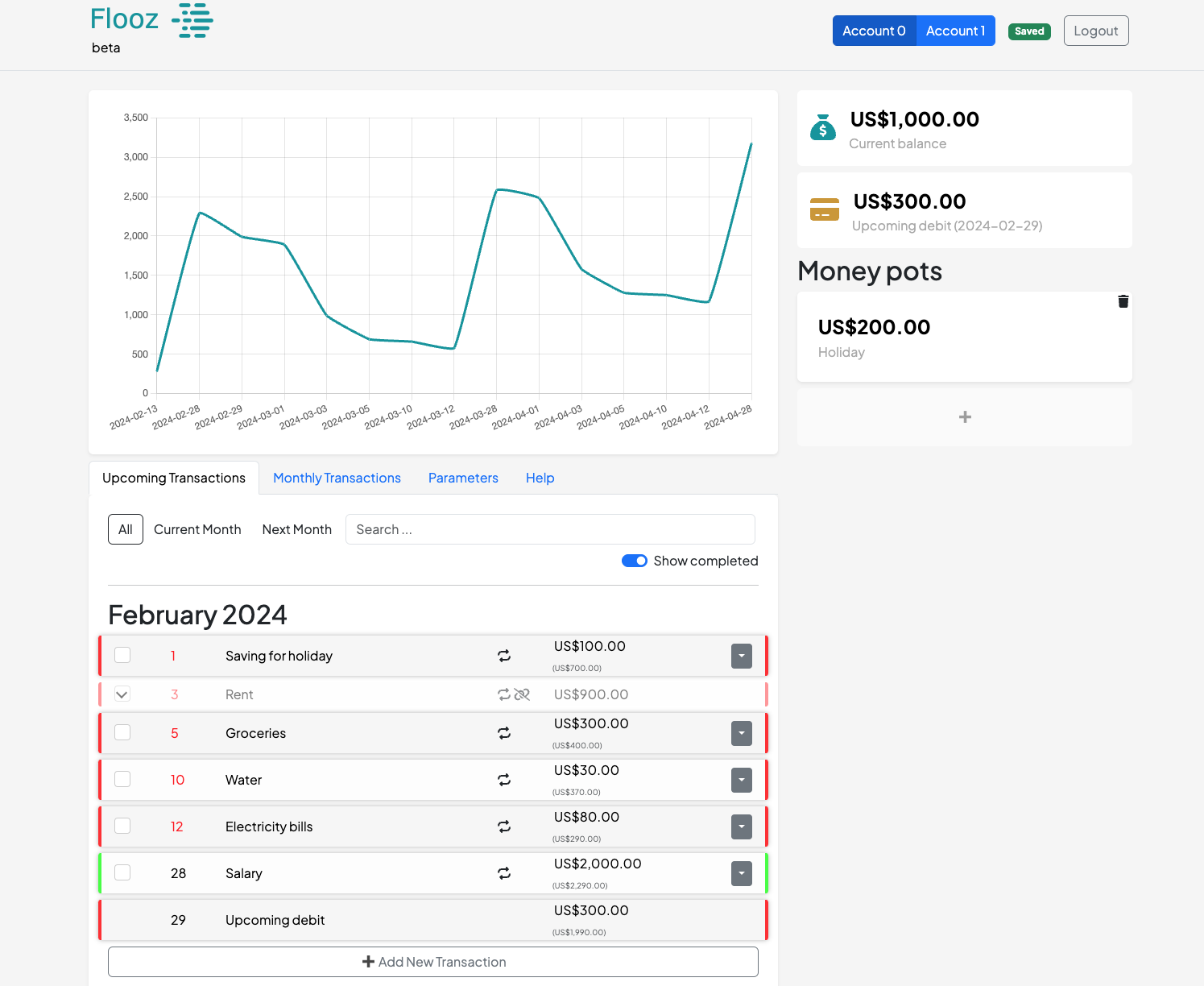Click the Groceries transaction label
The width and height of the screenshot is (1204, 986).
(x=255, y=733)
